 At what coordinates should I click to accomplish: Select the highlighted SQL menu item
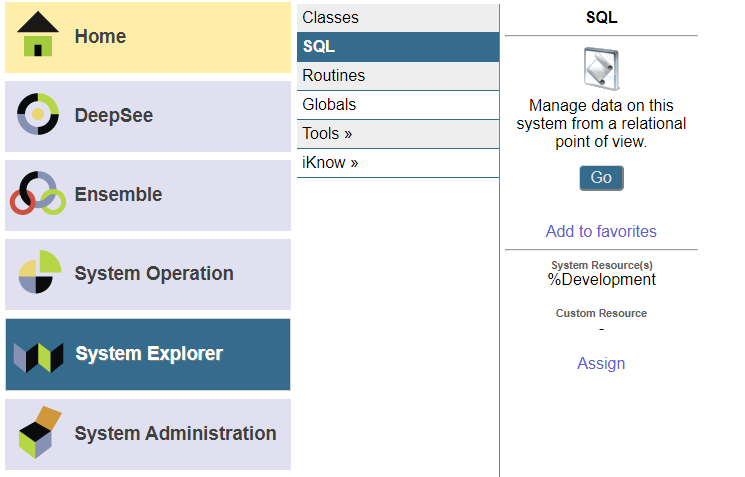[398, 47]
